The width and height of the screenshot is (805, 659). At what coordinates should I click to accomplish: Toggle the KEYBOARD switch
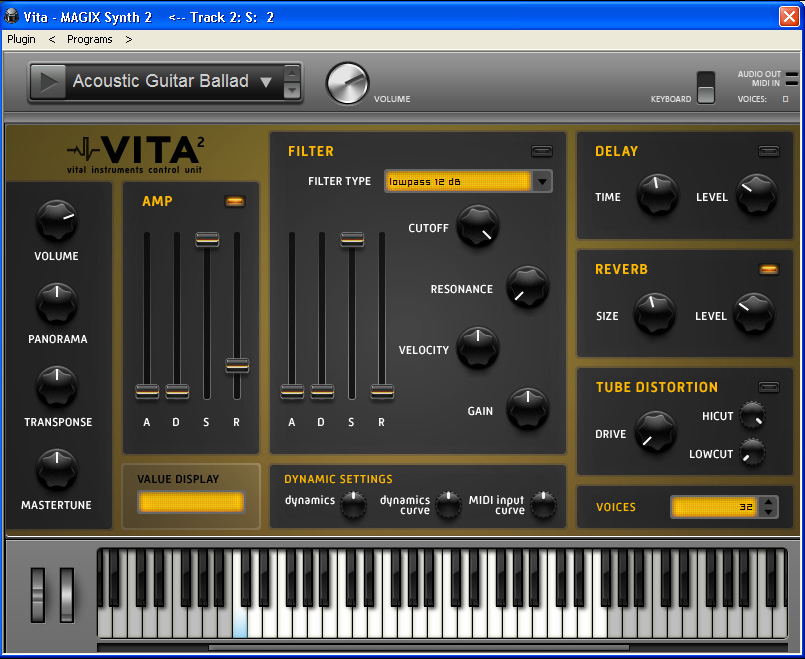click(705, 88)
